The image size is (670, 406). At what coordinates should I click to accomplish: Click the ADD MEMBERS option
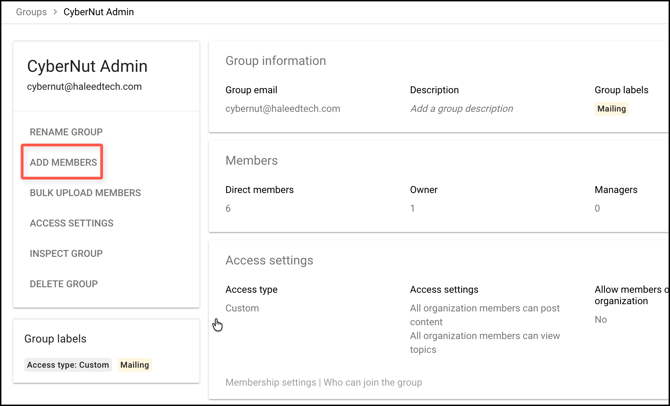63,162
